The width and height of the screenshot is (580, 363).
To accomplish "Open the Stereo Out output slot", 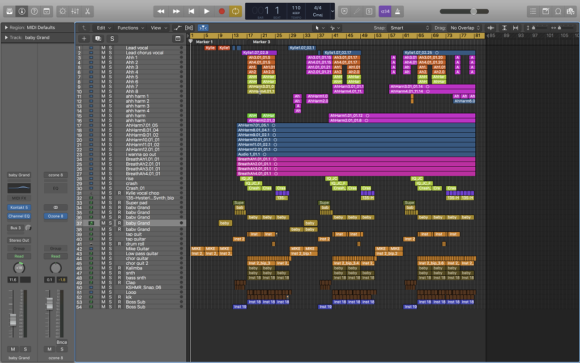I will (19, 240).
